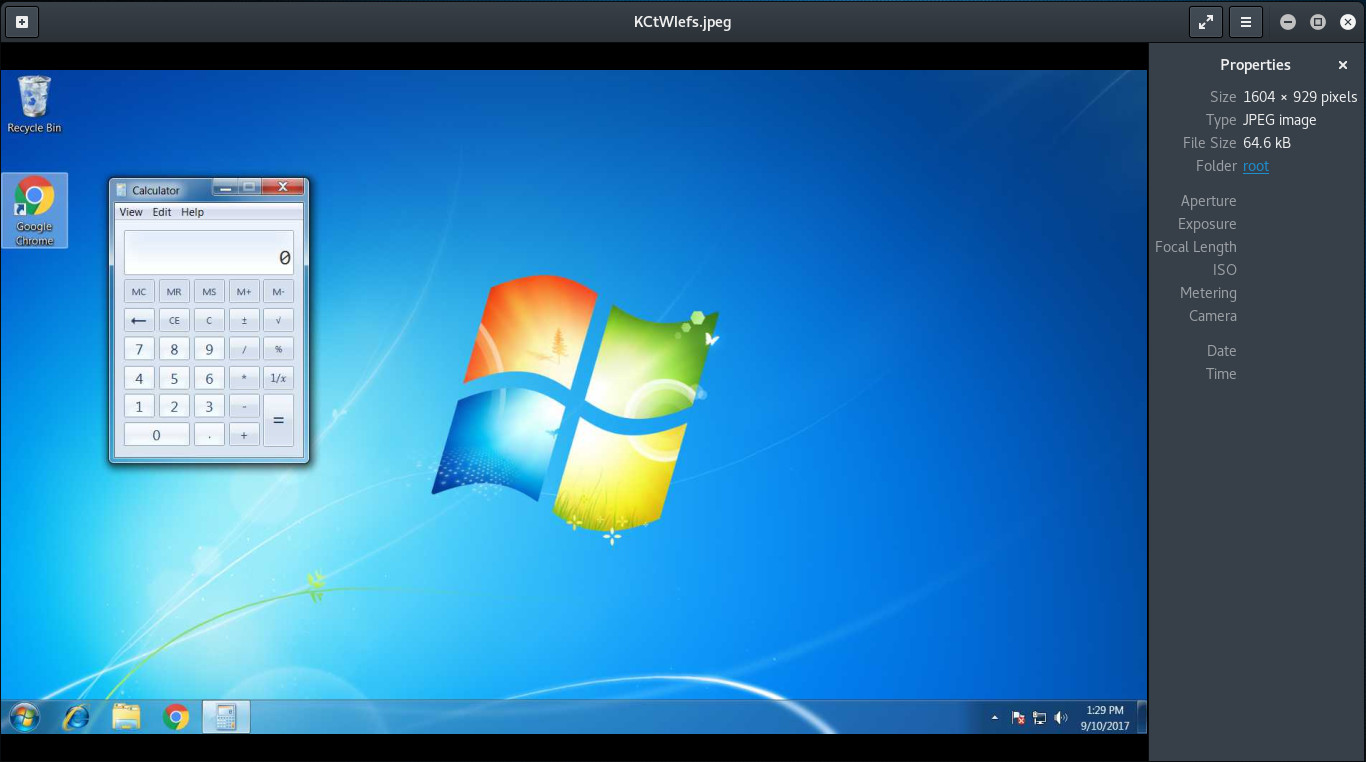Click the digit 1 key
Image resolution: width=1366 pixels, height=762 pixels.
pyautogui.click(x=139, y=406)
